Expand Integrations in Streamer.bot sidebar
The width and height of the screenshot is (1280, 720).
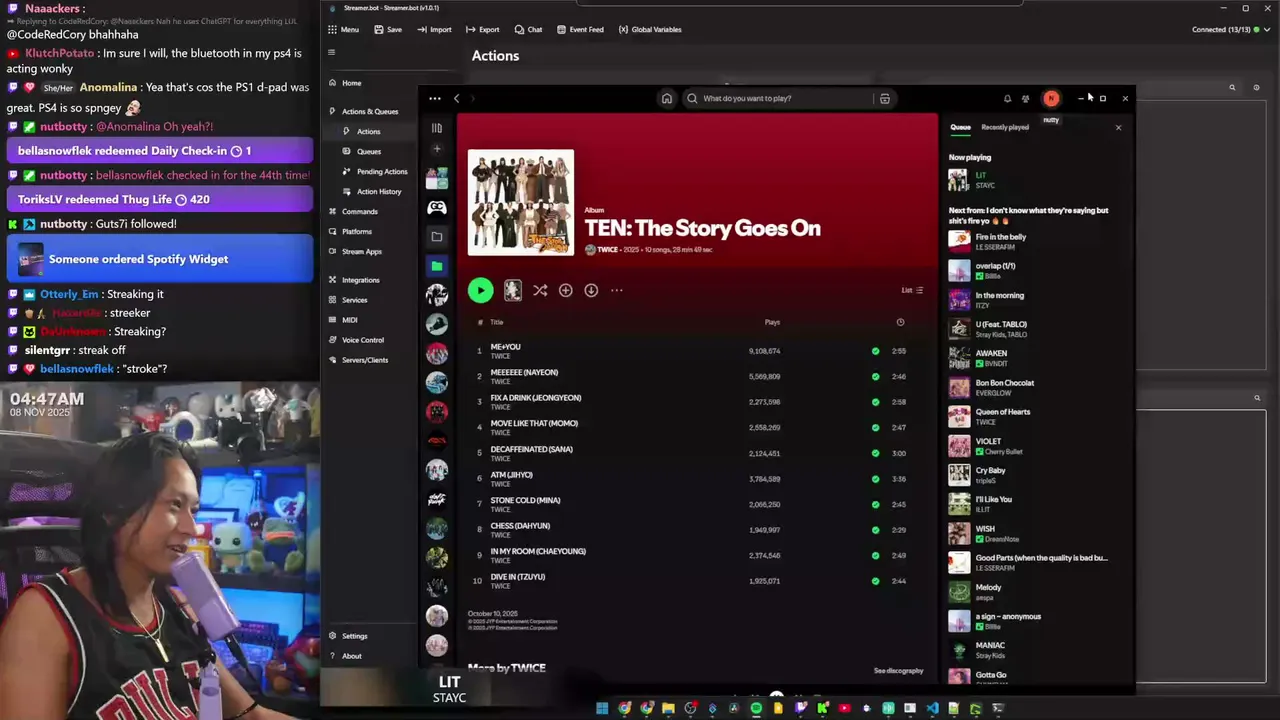pos(354,280)
